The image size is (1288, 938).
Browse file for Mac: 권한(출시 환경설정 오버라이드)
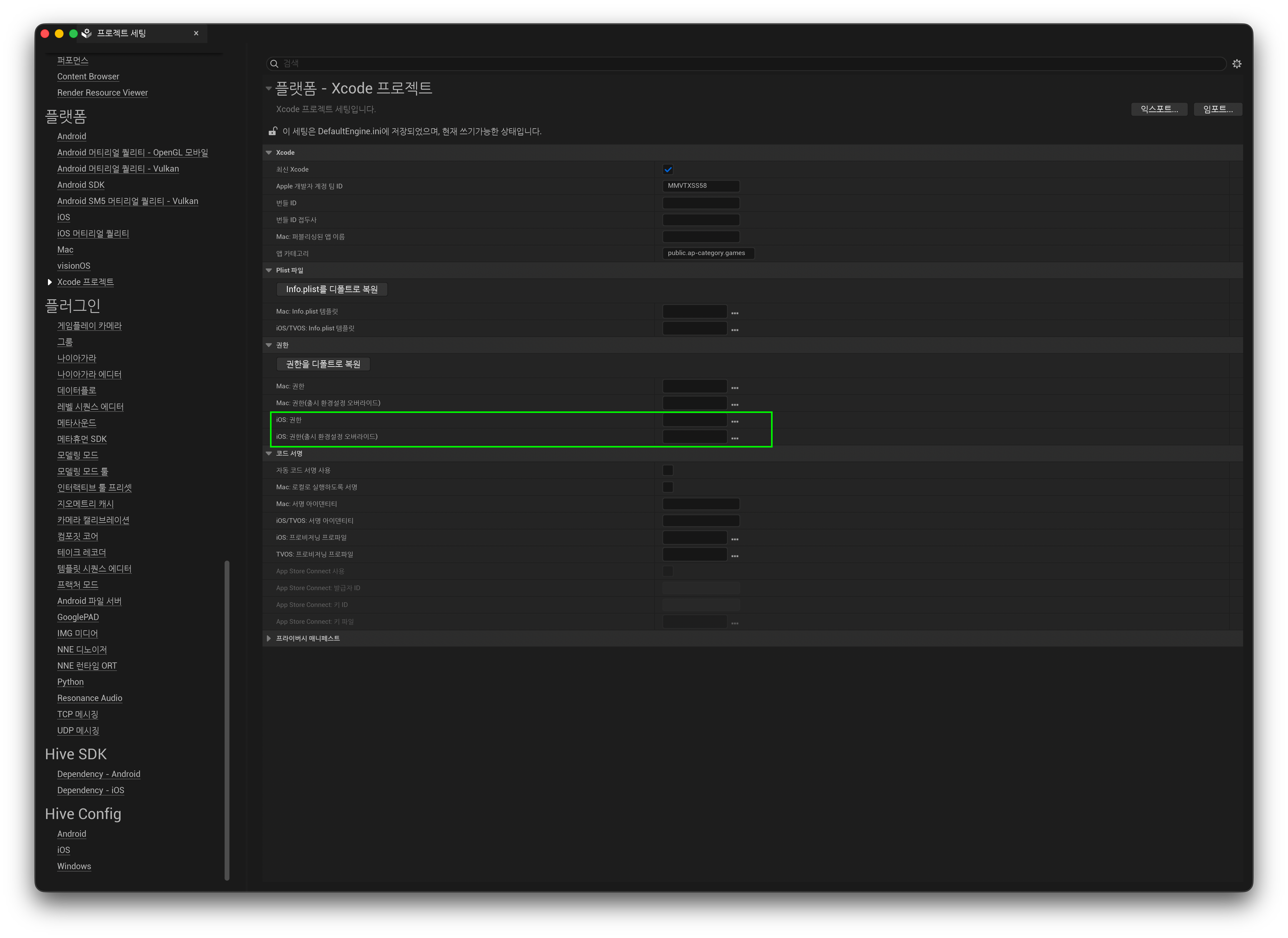[734, 405]
